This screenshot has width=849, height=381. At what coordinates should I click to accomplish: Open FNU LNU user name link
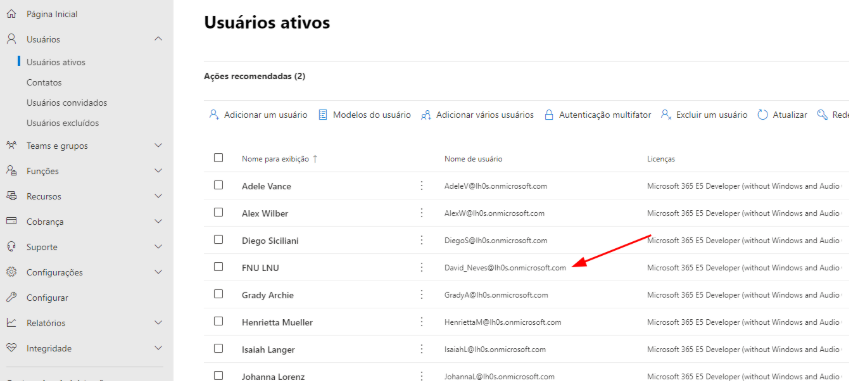pyautogui.click(x=260, y=268)
